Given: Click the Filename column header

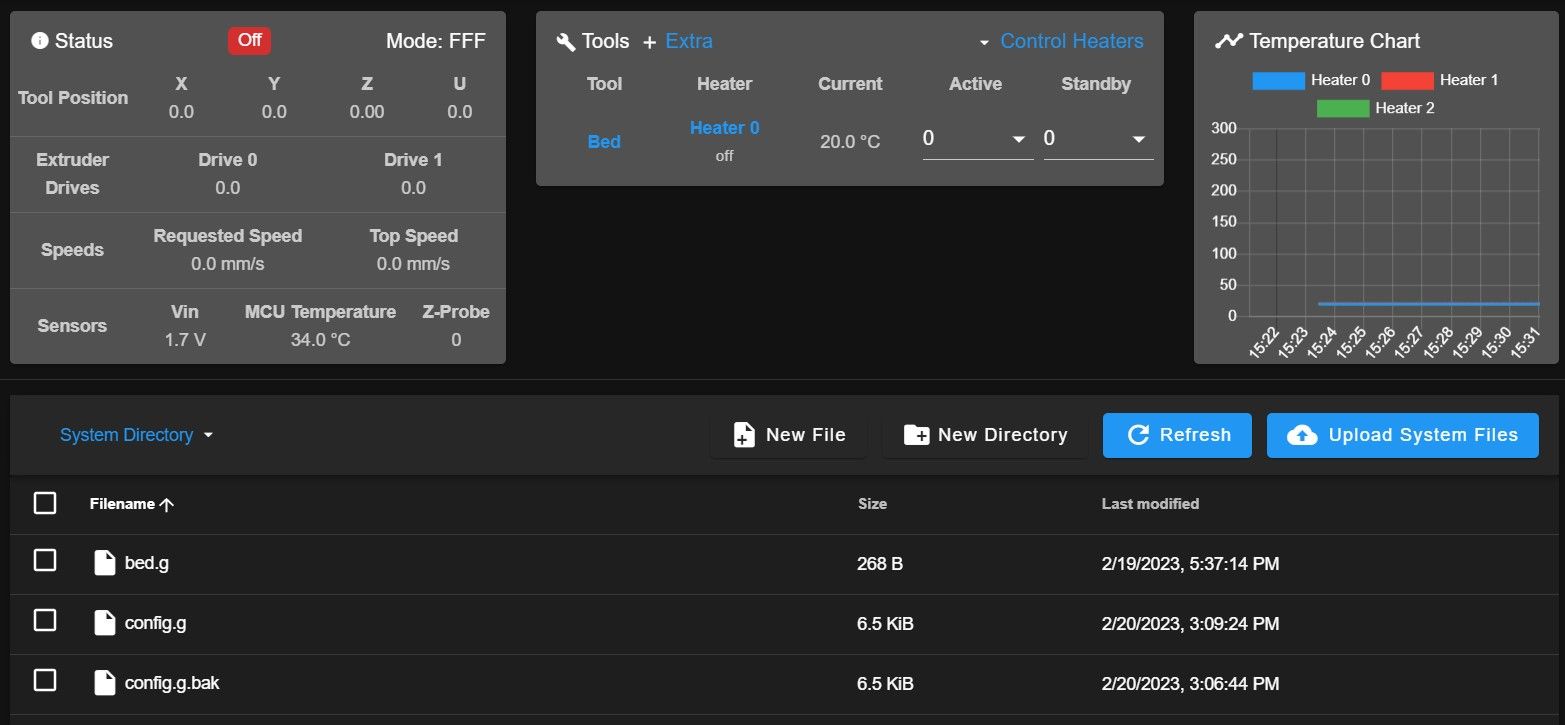Looking at the screenshot, I should (122, 504).
